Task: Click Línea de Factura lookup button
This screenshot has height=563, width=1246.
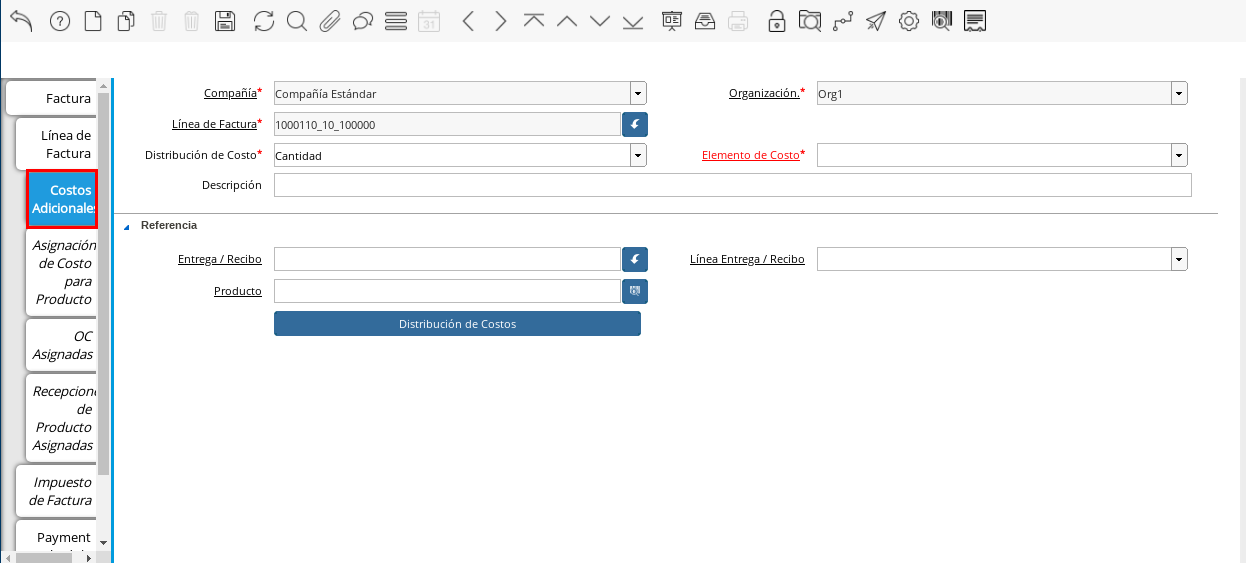Action: point(635,124)
